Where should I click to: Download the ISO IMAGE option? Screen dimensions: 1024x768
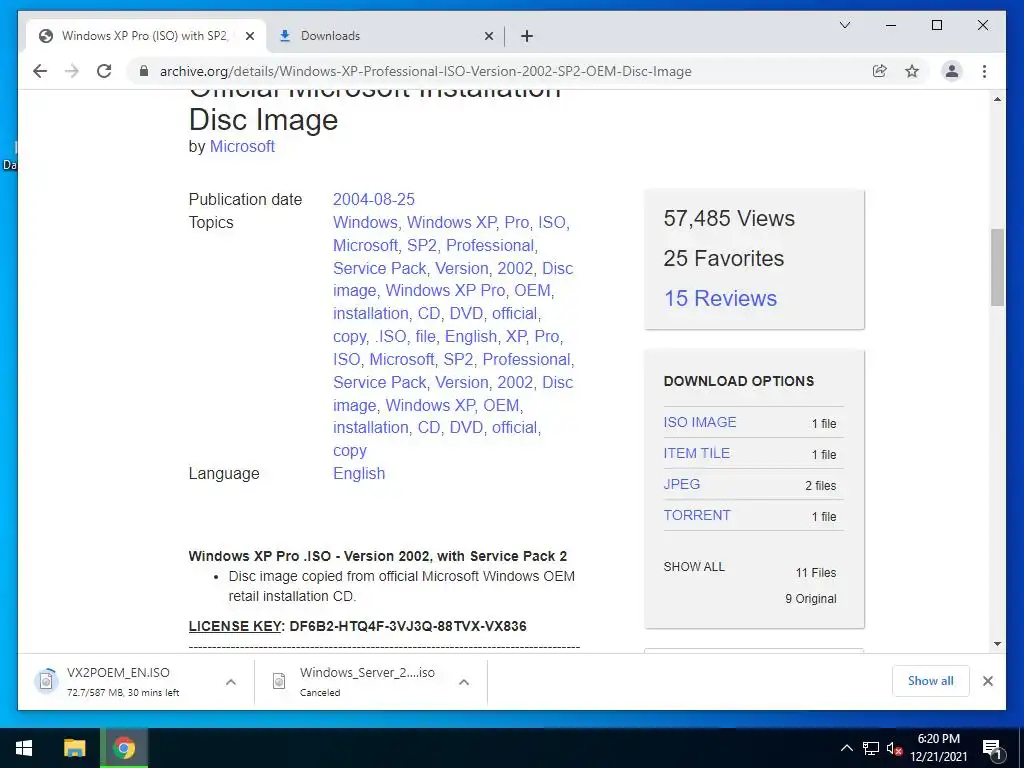(x=699, y=423)
